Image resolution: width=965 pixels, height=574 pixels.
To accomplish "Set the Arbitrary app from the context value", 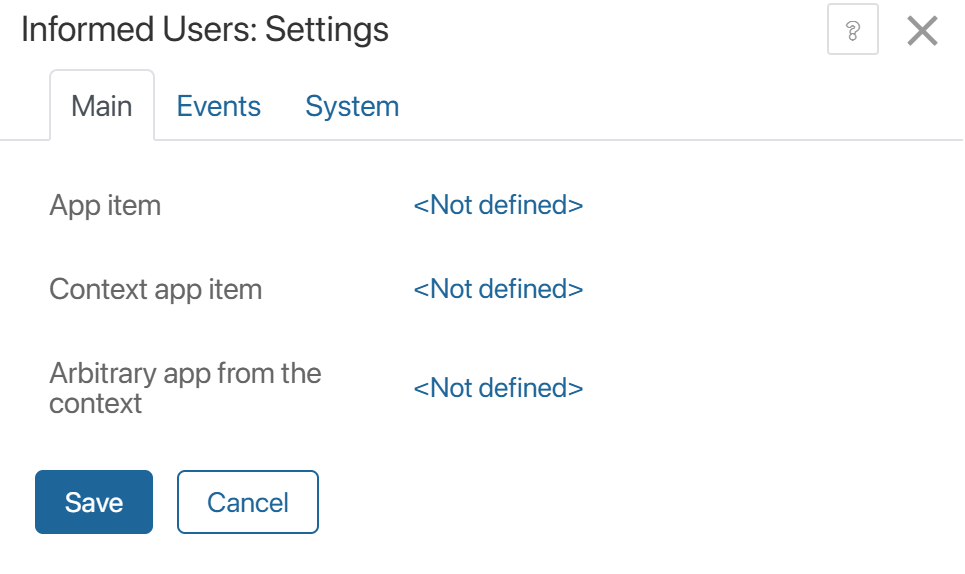I will [x=498, y=388].
